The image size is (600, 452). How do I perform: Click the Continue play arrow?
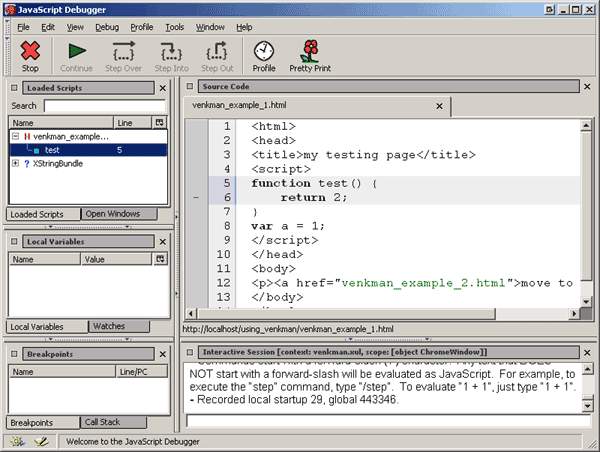77,51
